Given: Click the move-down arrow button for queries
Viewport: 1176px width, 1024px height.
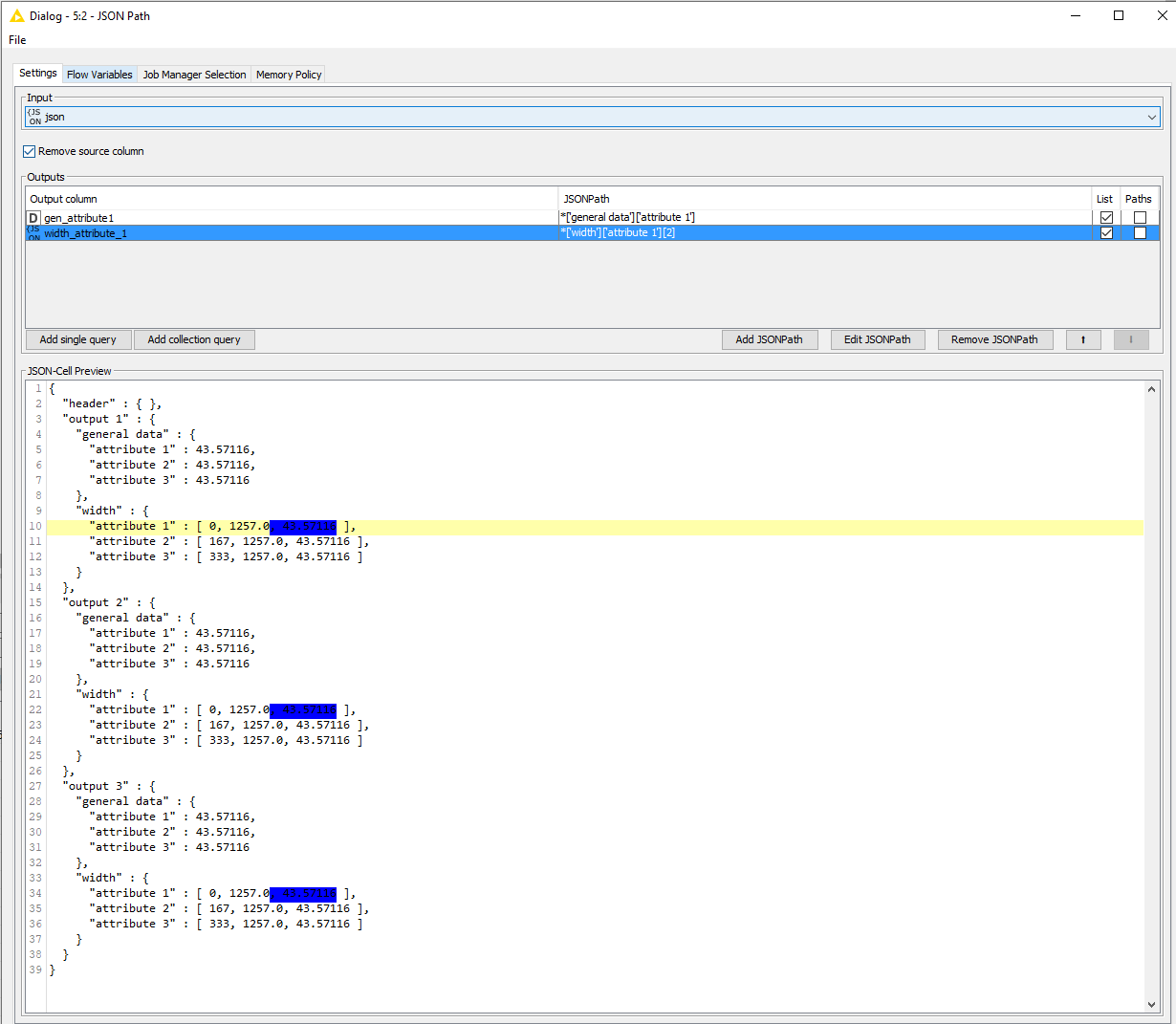Looking at the screenshot, I should tap(1131, 339).
